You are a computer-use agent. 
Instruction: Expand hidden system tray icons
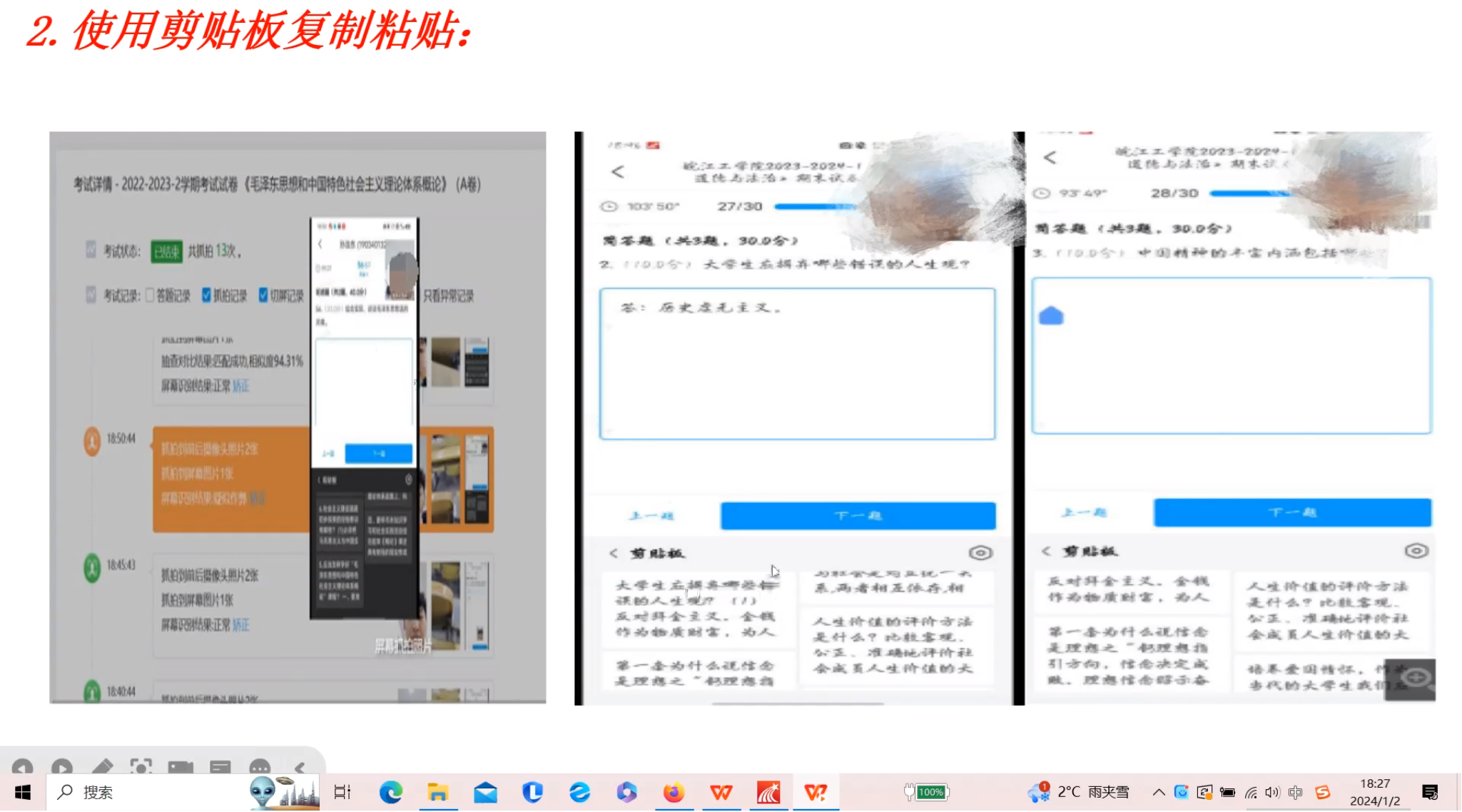(x=1158, y=792)
